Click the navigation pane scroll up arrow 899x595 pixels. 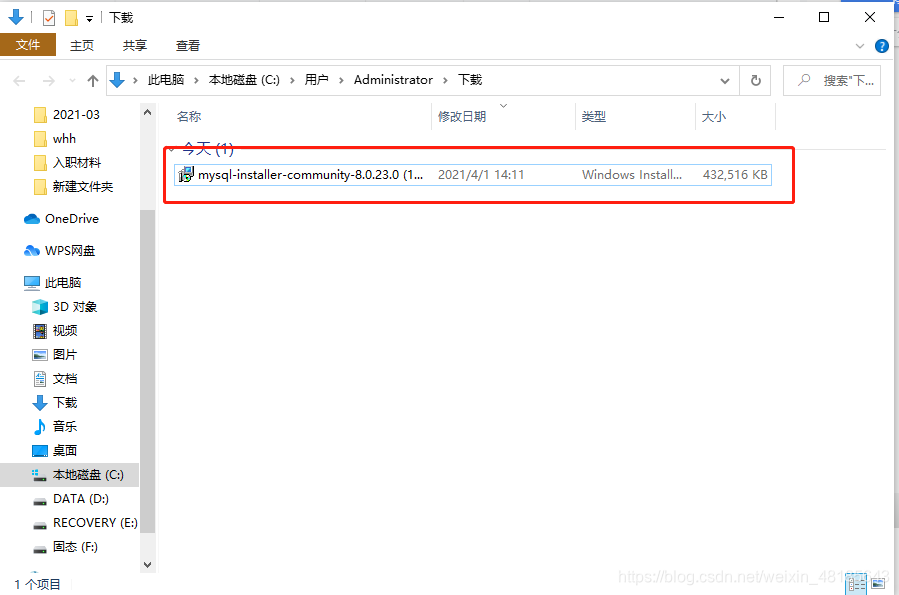pos(147,112)
